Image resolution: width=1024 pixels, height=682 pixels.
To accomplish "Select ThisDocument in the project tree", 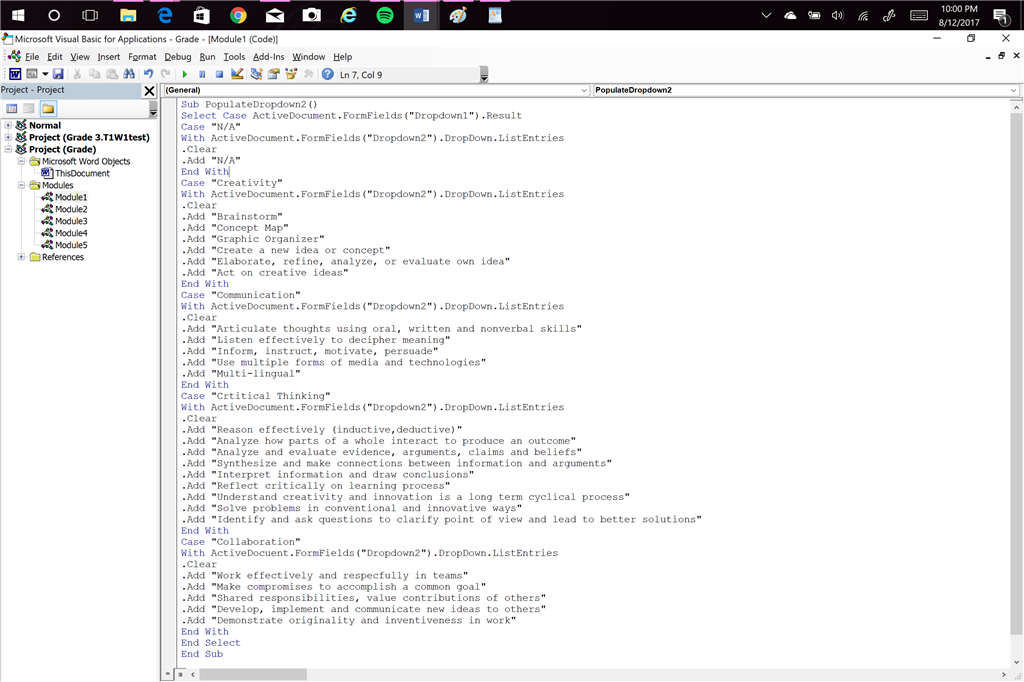I will [x=82, y=174].
